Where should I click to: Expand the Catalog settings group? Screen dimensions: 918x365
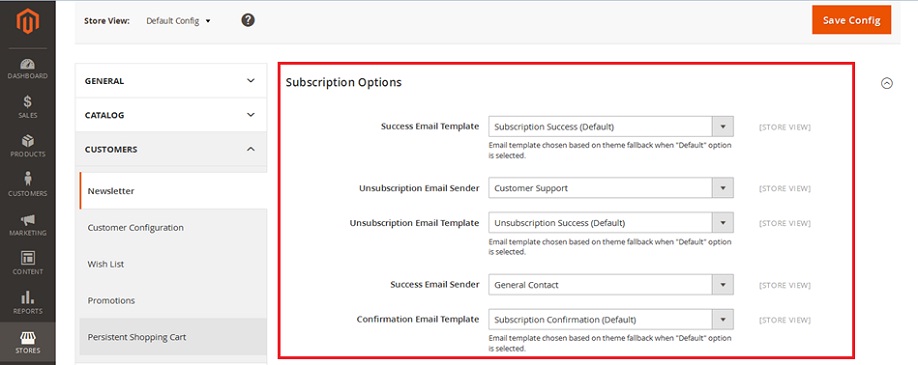tap(171, 115)
